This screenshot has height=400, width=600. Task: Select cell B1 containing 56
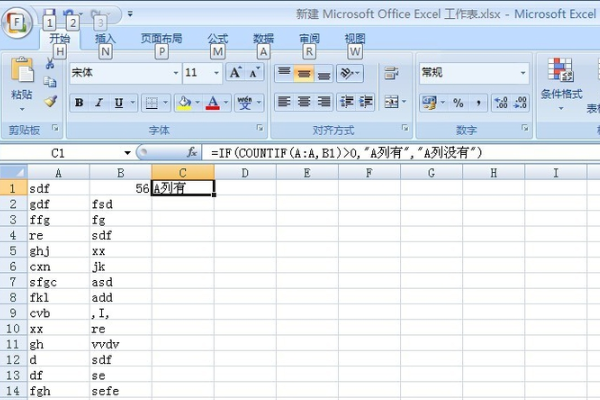(121, 188)
